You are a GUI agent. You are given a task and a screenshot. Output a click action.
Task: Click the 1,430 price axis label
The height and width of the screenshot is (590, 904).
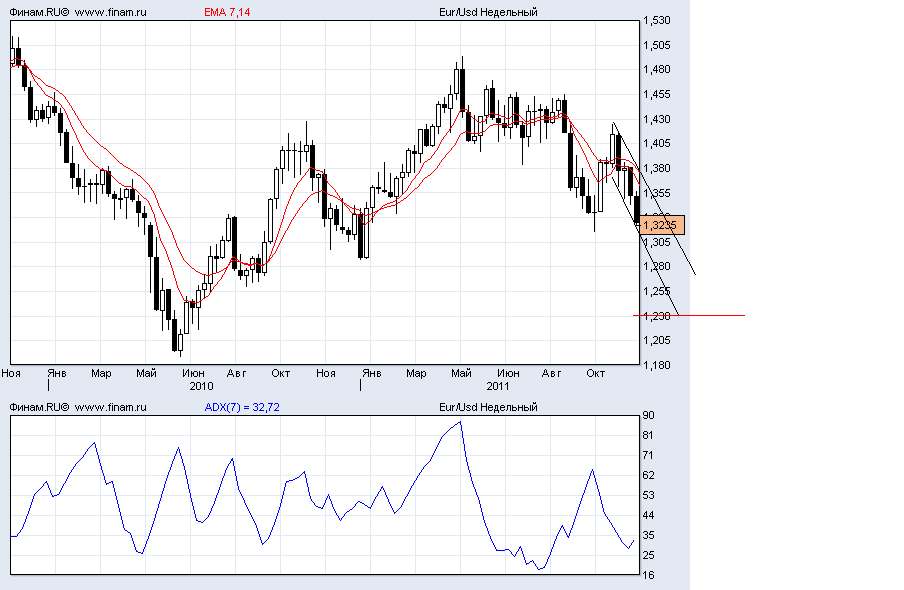(x=657, y=119)
